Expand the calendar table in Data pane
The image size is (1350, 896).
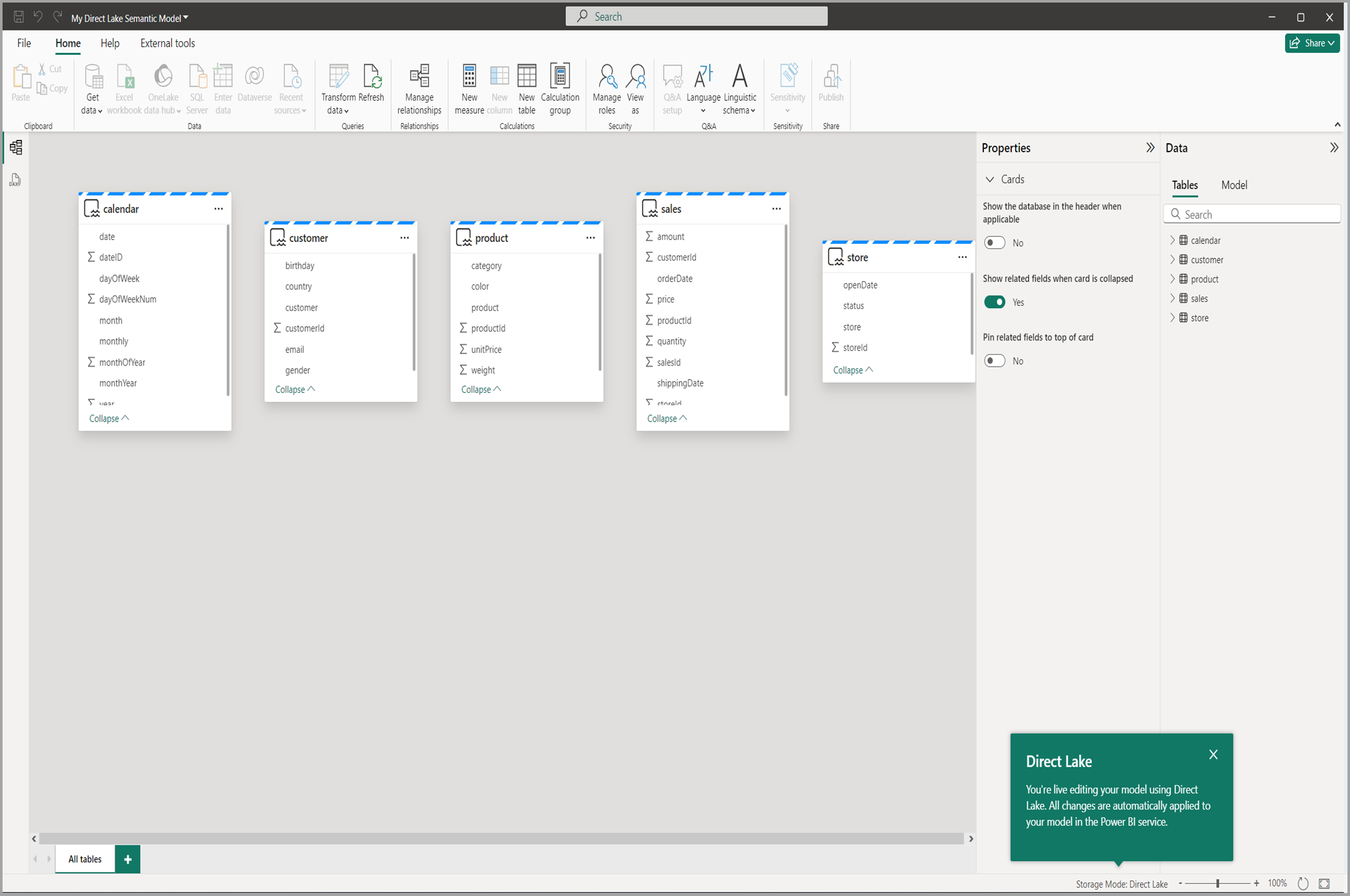tap(1172, 240)
